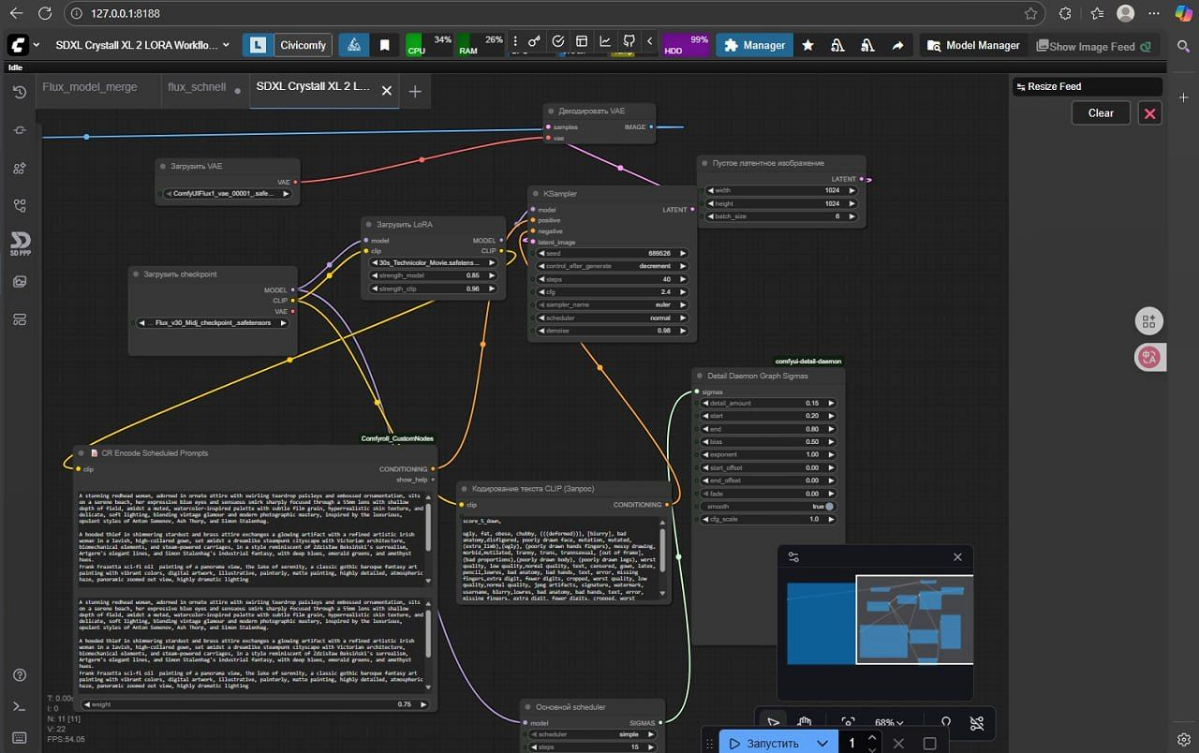
Task: Open the KSampler scheduler combo showing normal
Action: [x=611, y=317]
